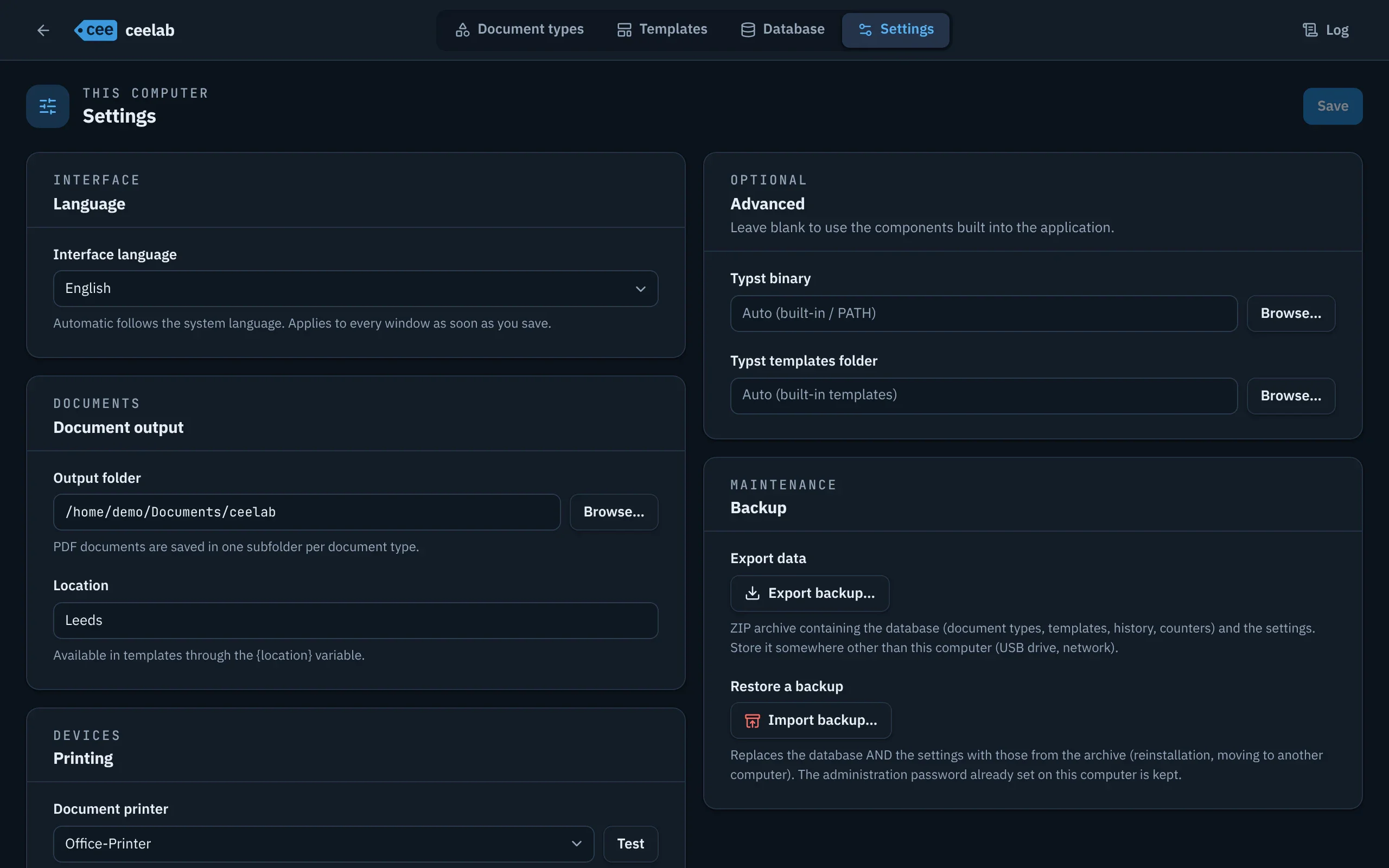The height and width of the screenshot is (868, 1389).
Task: Test the Office-Printer document printer
Action: [630, 844]
